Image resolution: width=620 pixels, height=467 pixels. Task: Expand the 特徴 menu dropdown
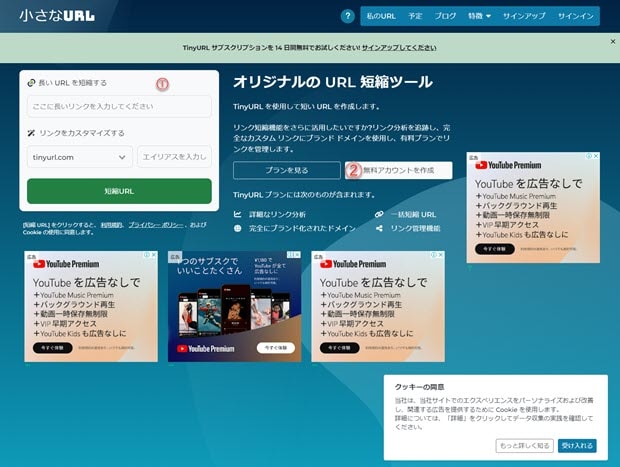[x=480, y=16]
